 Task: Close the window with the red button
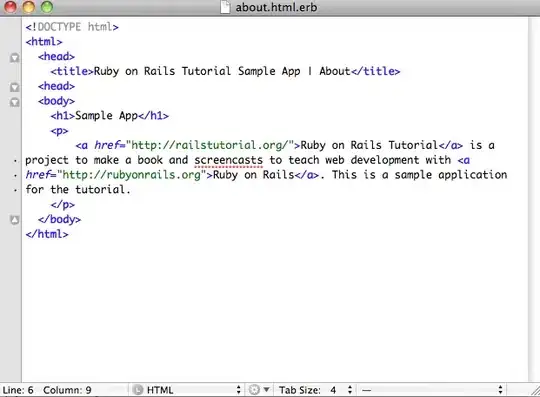point(10,7)
